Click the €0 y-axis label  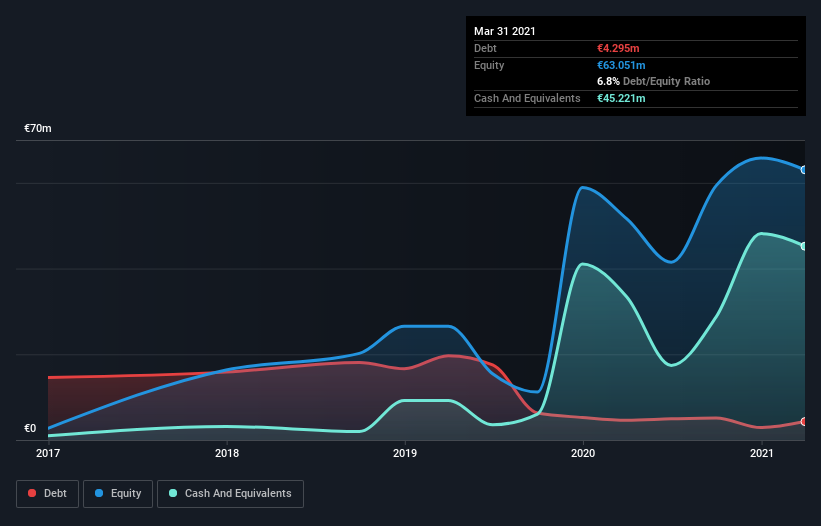pos(30,428)
